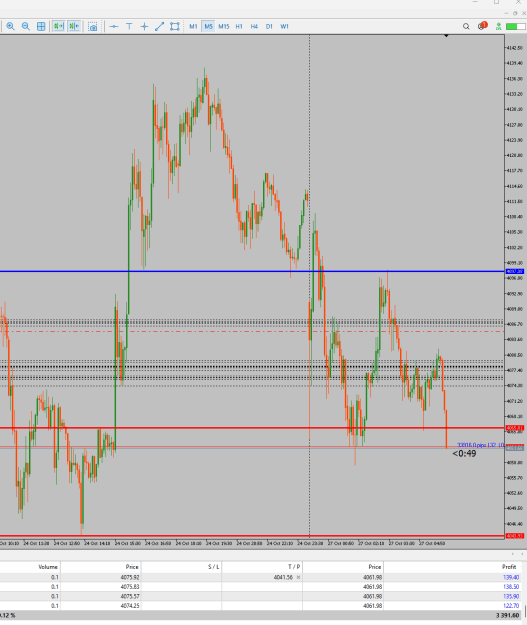Select the trendline drawing tool
The image size is (527, 625).
coord(159,27)
